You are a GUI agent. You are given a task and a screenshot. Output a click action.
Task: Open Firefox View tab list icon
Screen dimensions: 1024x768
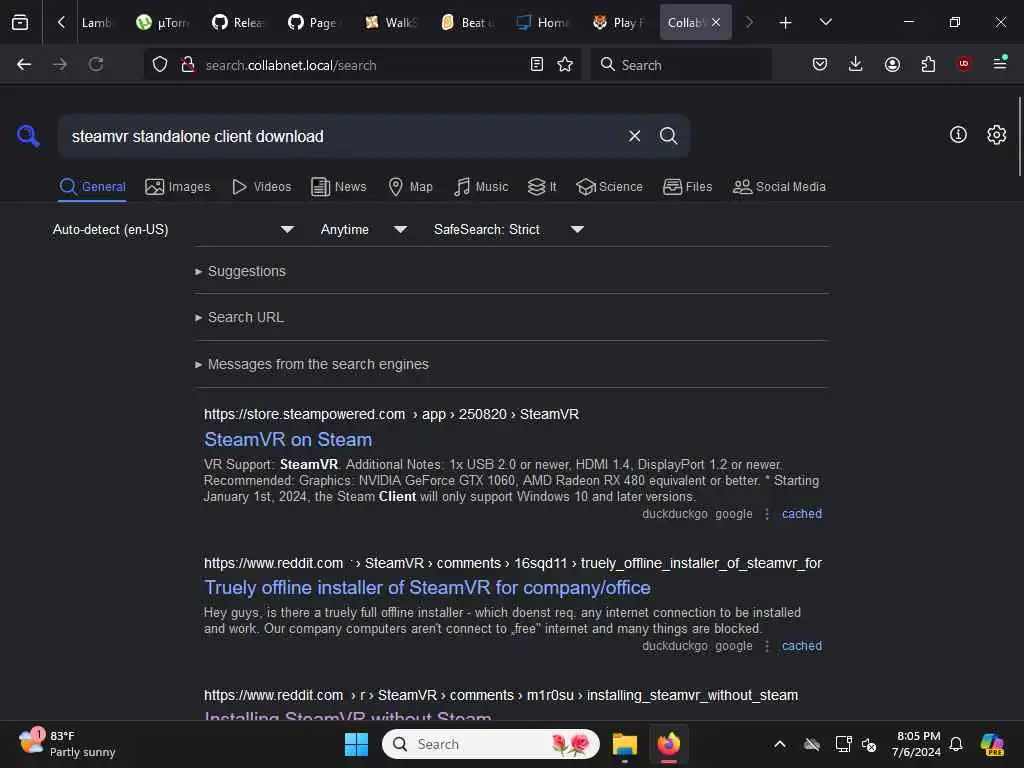point(20,22)
